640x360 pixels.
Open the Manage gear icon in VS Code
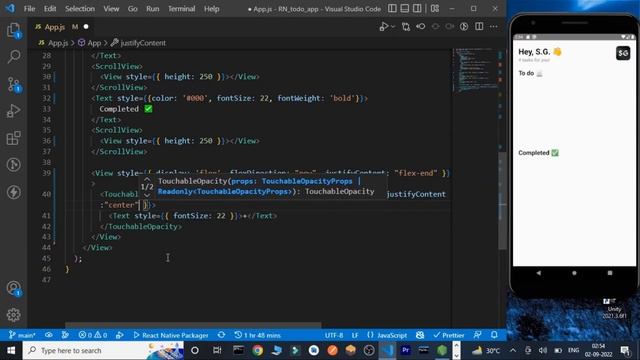pyautogui.click(x=13, y=315)
